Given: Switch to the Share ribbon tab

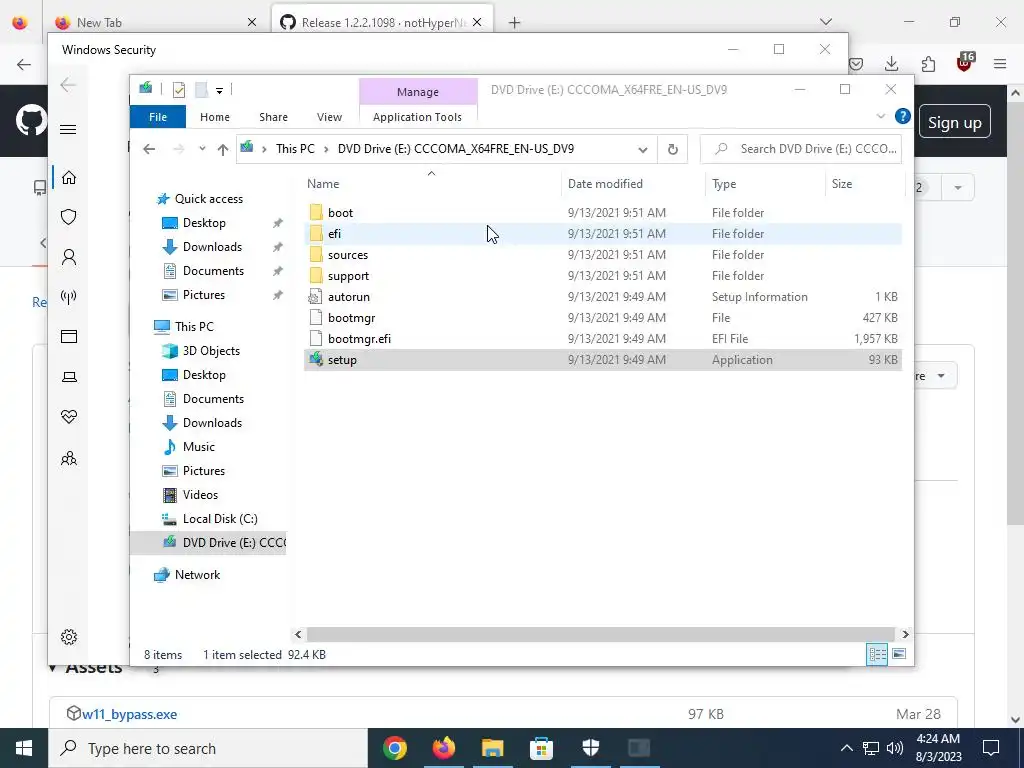Looking at the screenshot, I should pos(273,117).
